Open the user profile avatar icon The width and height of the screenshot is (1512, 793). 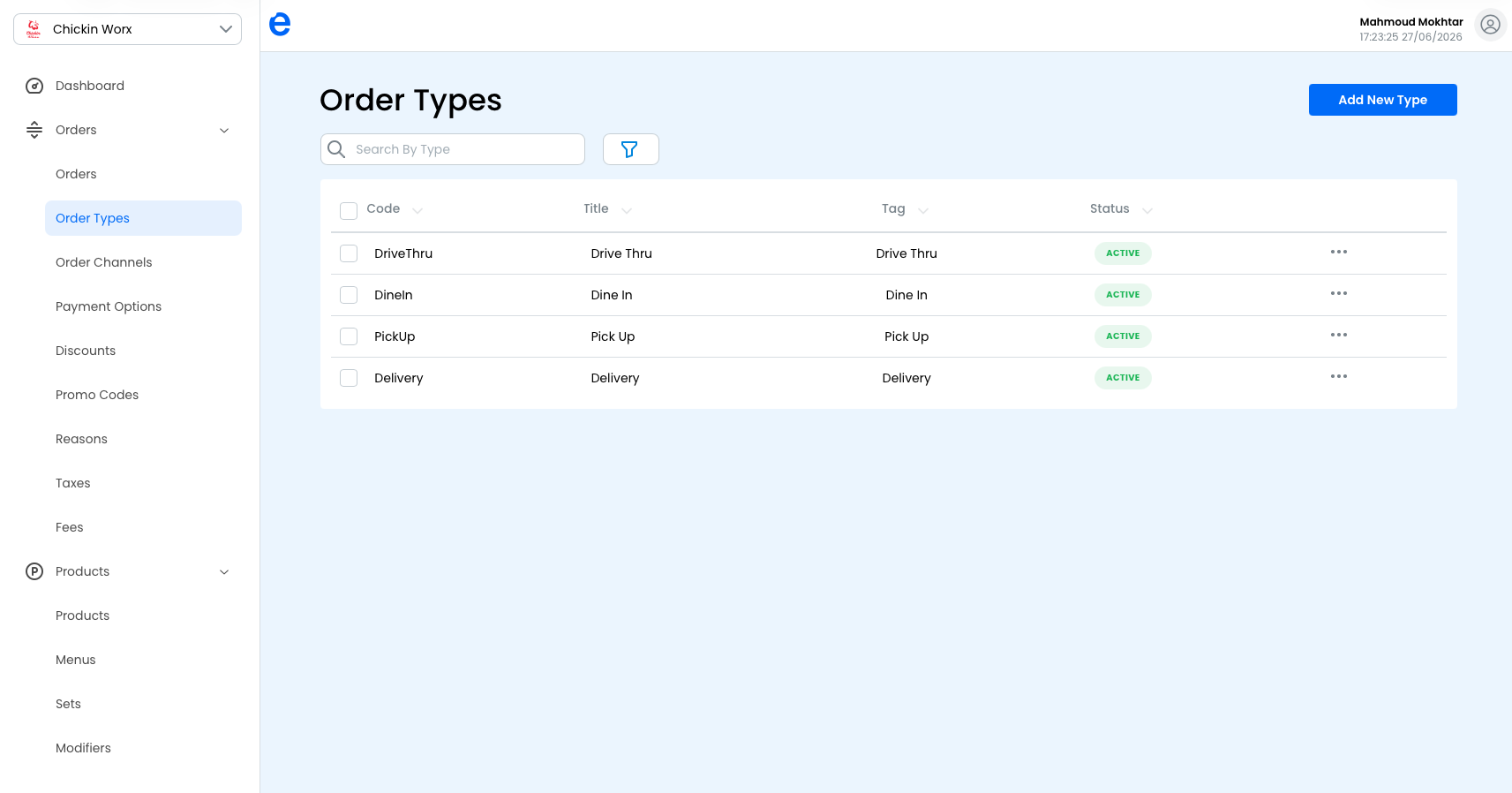(x=1490, y=25)
